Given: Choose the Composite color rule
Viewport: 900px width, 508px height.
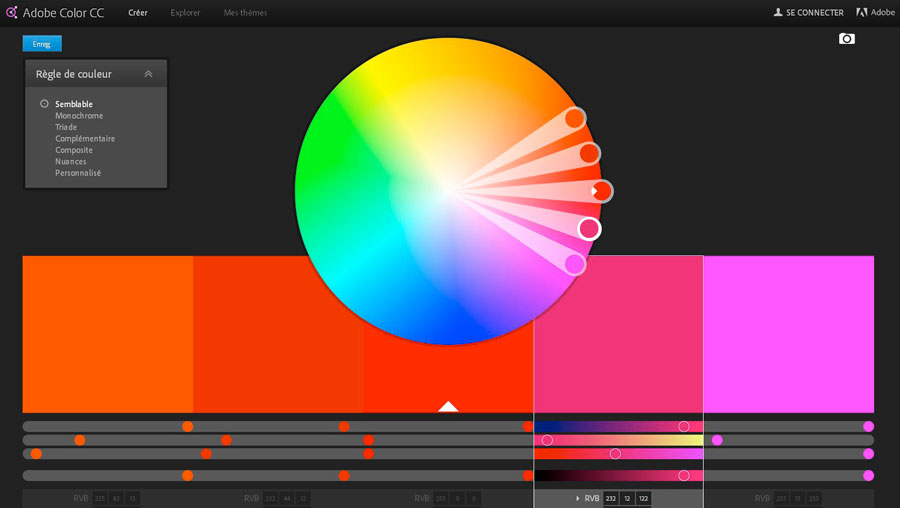Looking at the screenshot, I should (x=73, y=150).
